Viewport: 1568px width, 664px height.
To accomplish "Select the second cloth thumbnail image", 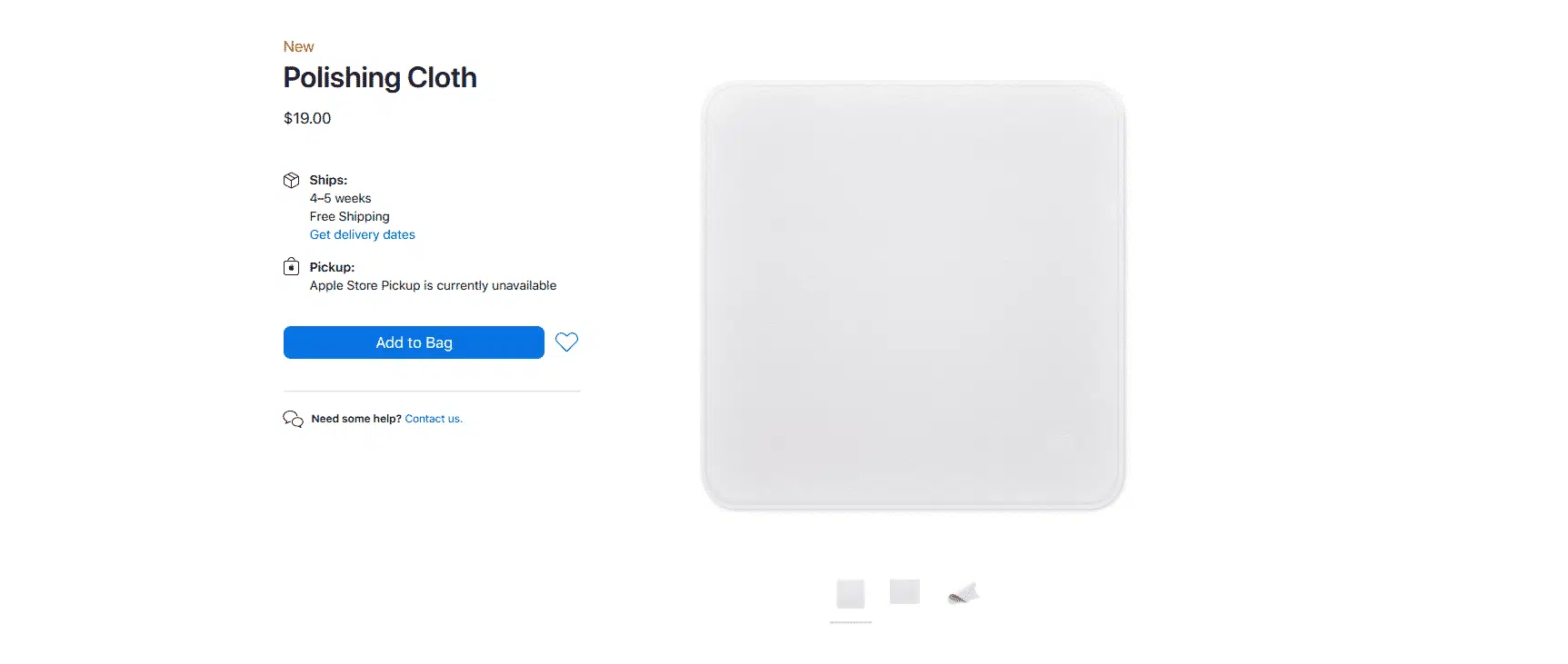I will [904, 591].
